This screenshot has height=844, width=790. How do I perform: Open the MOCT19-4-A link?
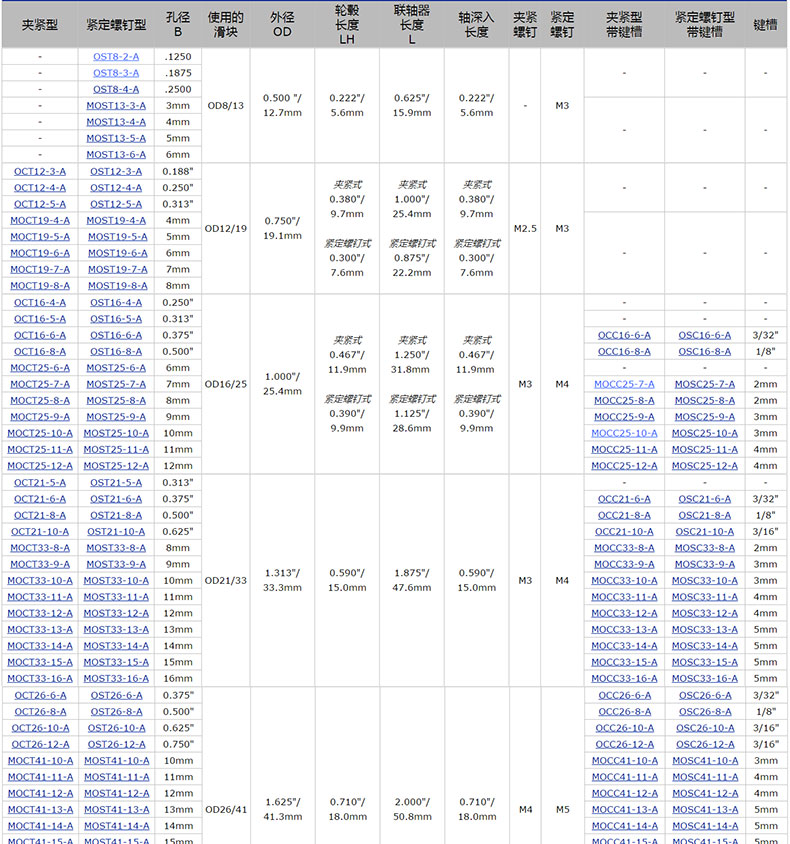click(40, 221)
